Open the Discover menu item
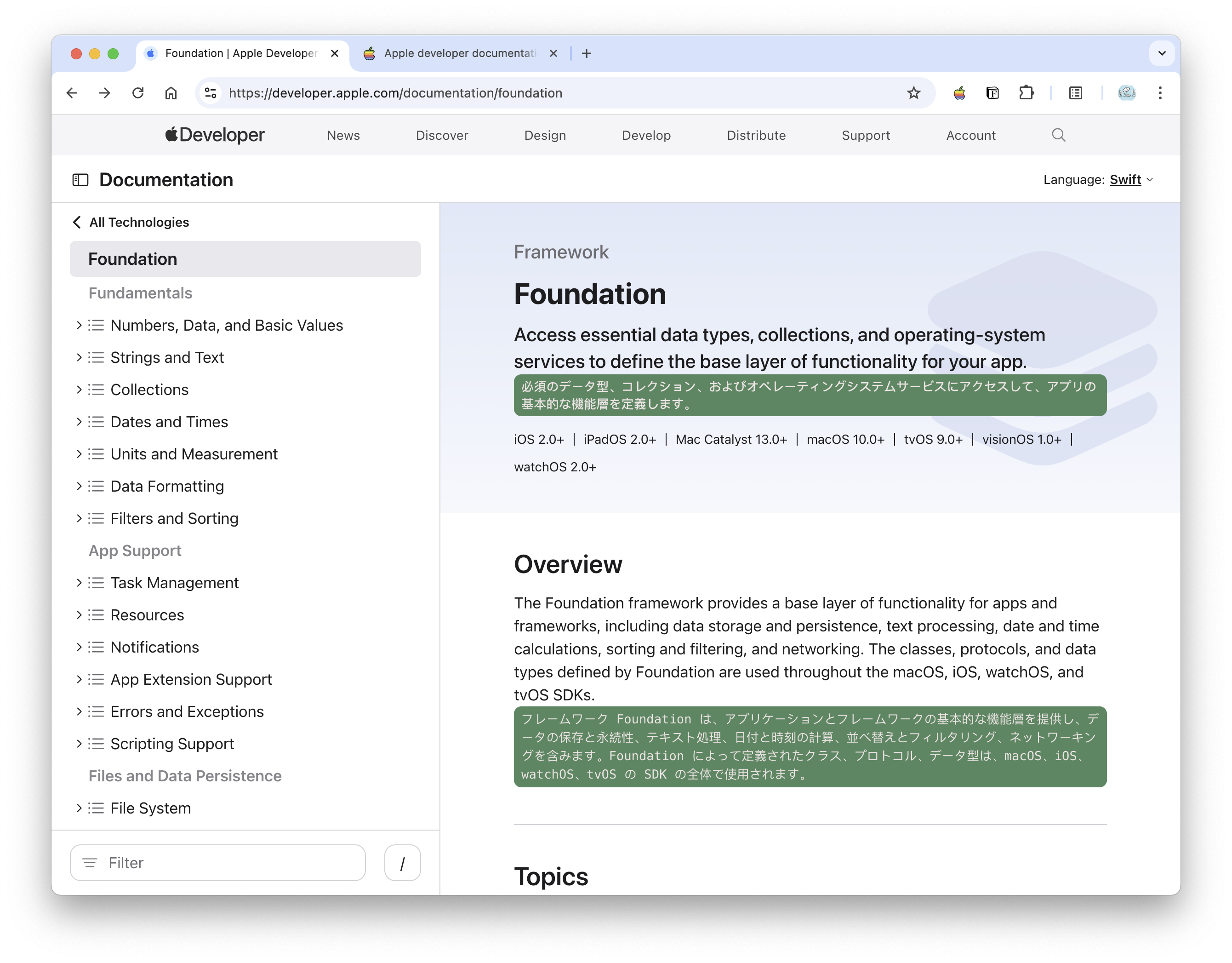Viewport: 1232px width, 963px height. (x=442, y=136)
